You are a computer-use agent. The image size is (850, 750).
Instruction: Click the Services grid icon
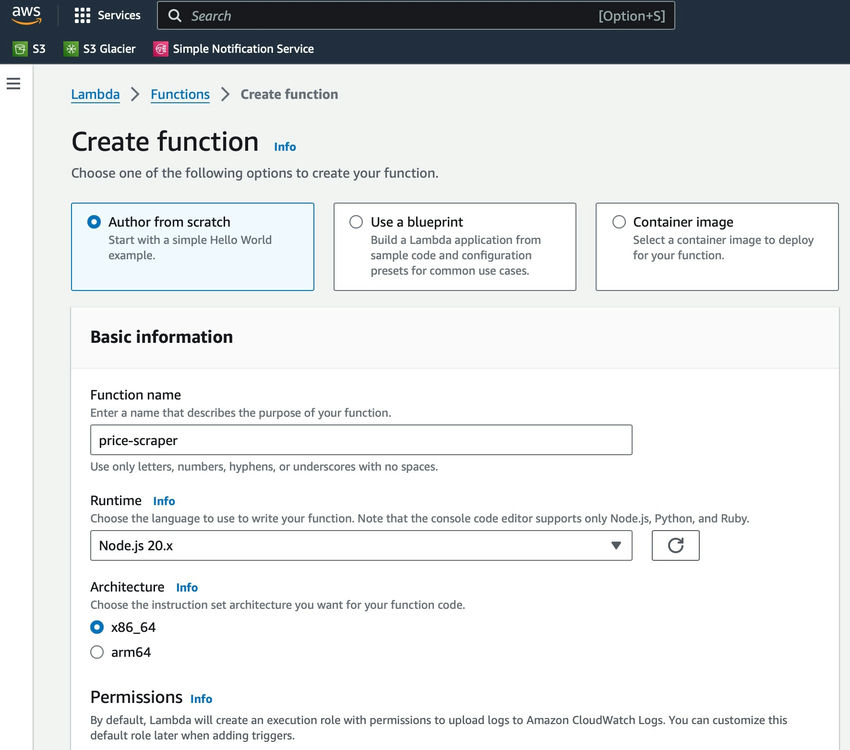(x=82, y=14)
